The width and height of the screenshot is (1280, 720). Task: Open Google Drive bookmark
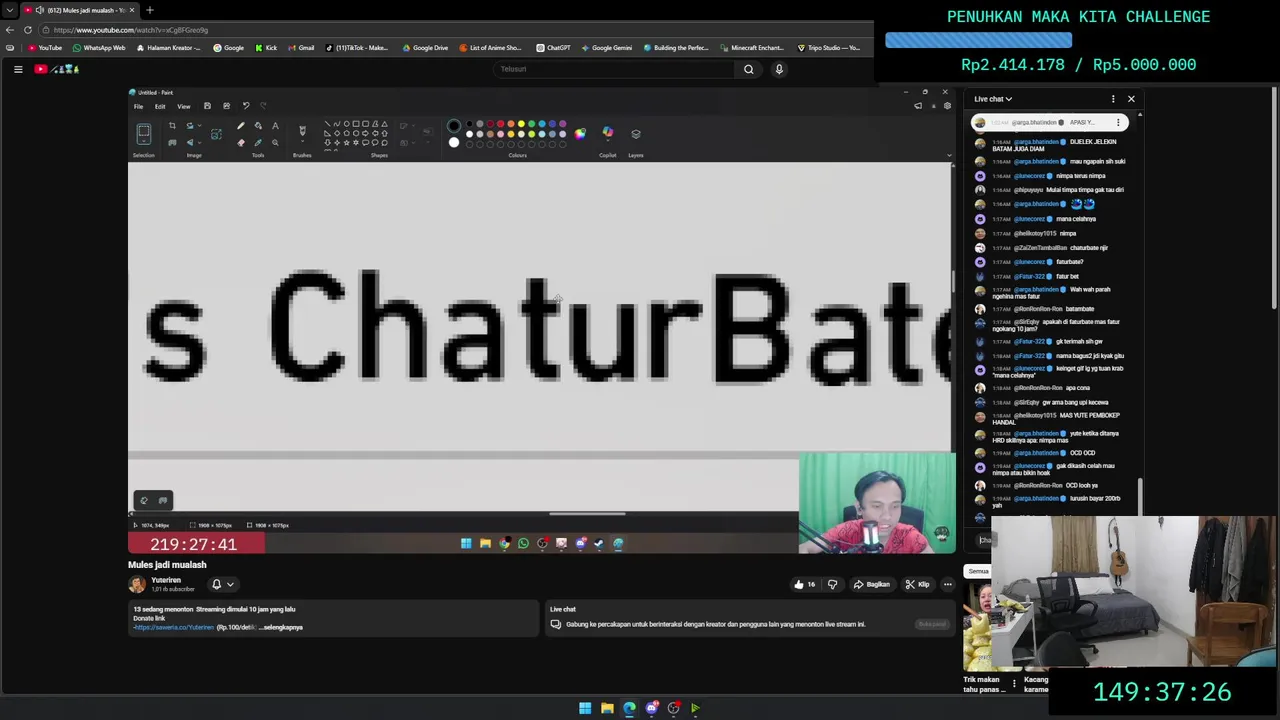point(425,48)
